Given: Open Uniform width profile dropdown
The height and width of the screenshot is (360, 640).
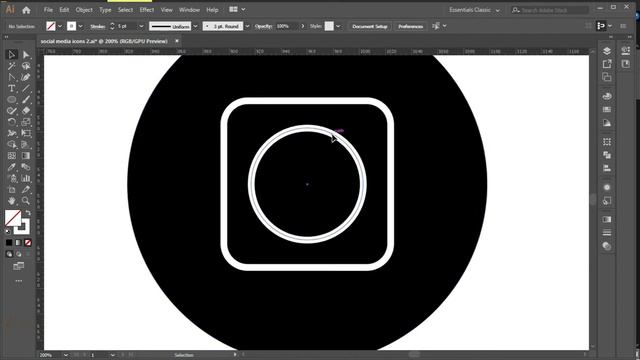Looking at the screenshot, I should [195, 26].
